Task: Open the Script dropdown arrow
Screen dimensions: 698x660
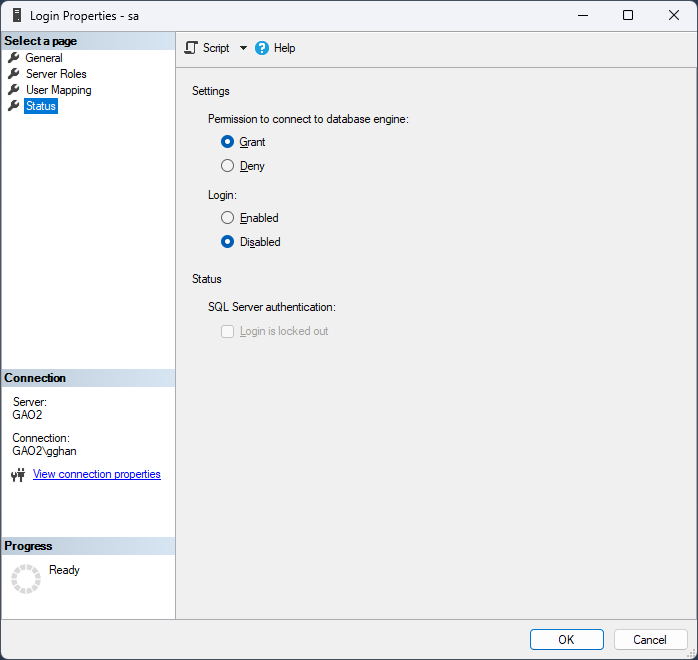Action: pyautogui.click(x=243, y=48)
